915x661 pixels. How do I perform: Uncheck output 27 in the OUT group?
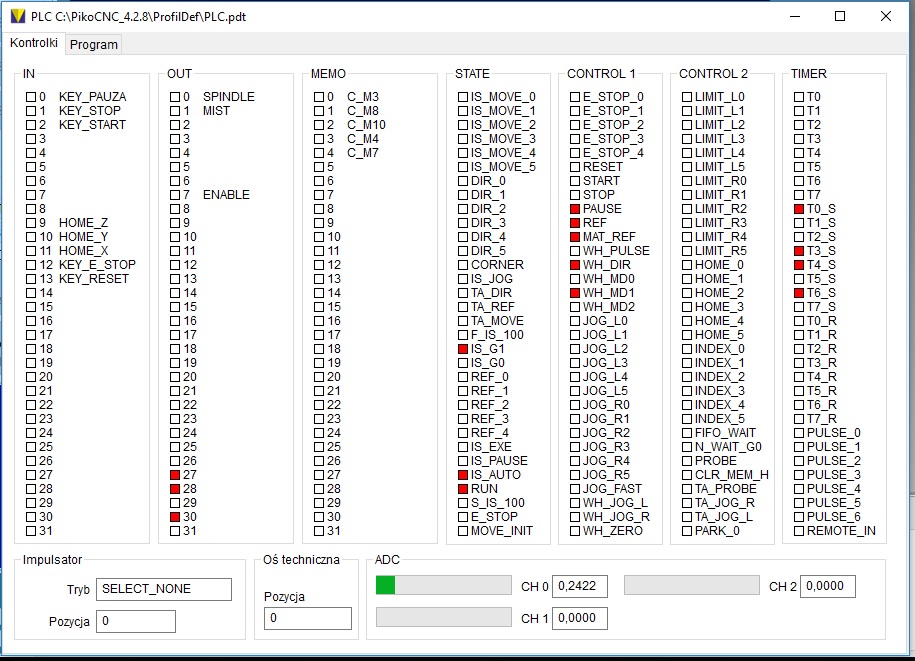(x=175, y=475)
